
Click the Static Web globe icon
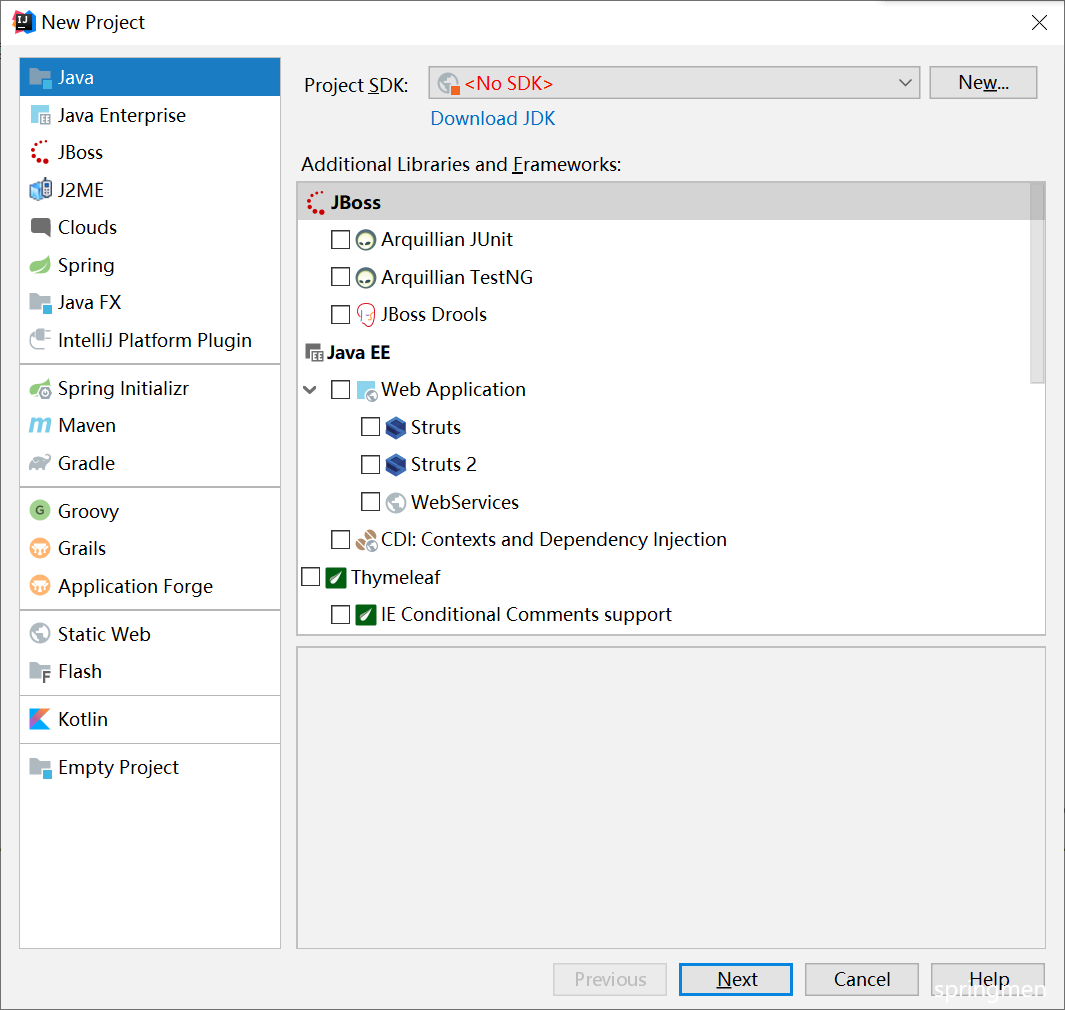[x=40, y=634]
